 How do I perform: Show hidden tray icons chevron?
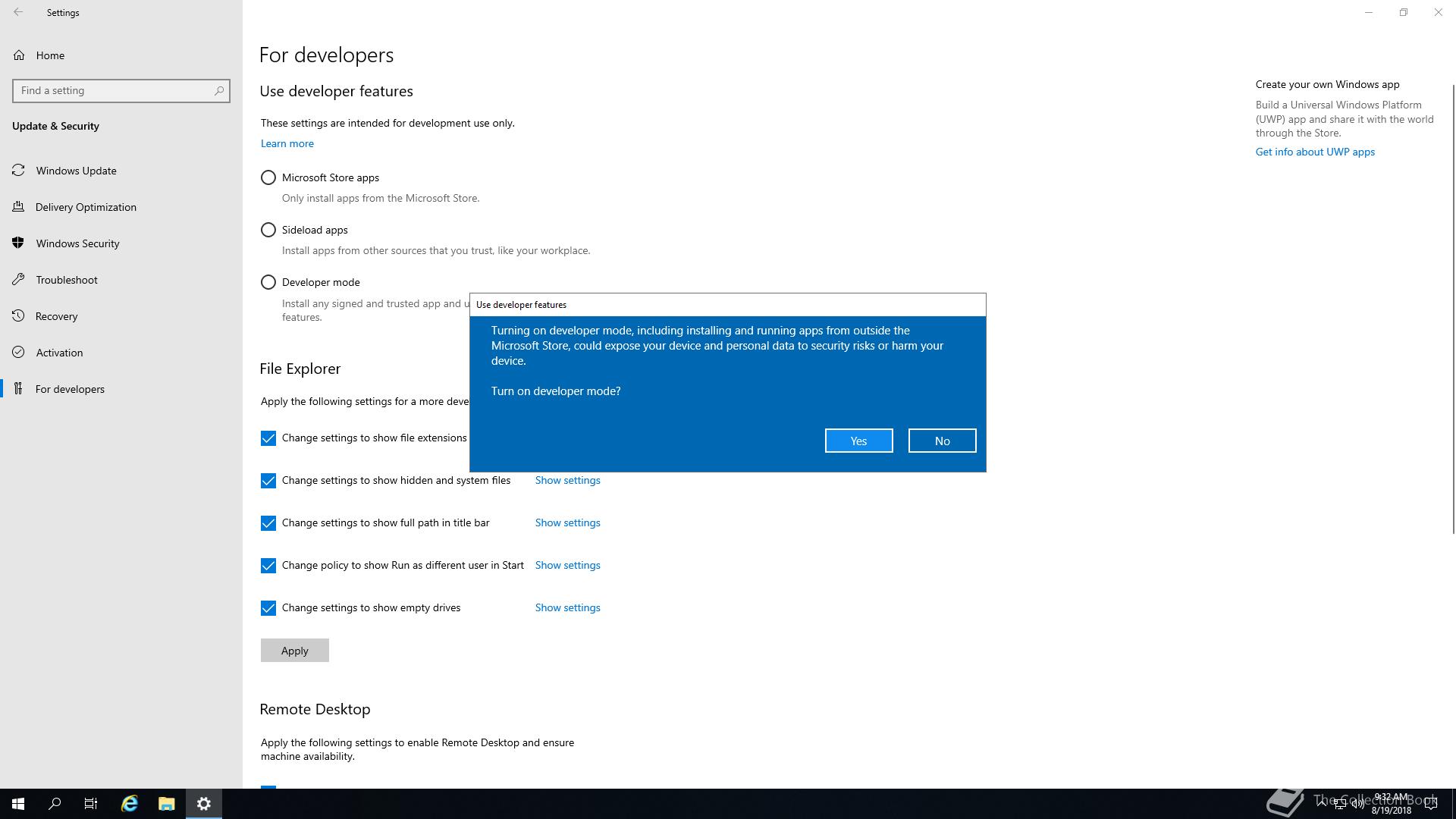coord(1322,804)
